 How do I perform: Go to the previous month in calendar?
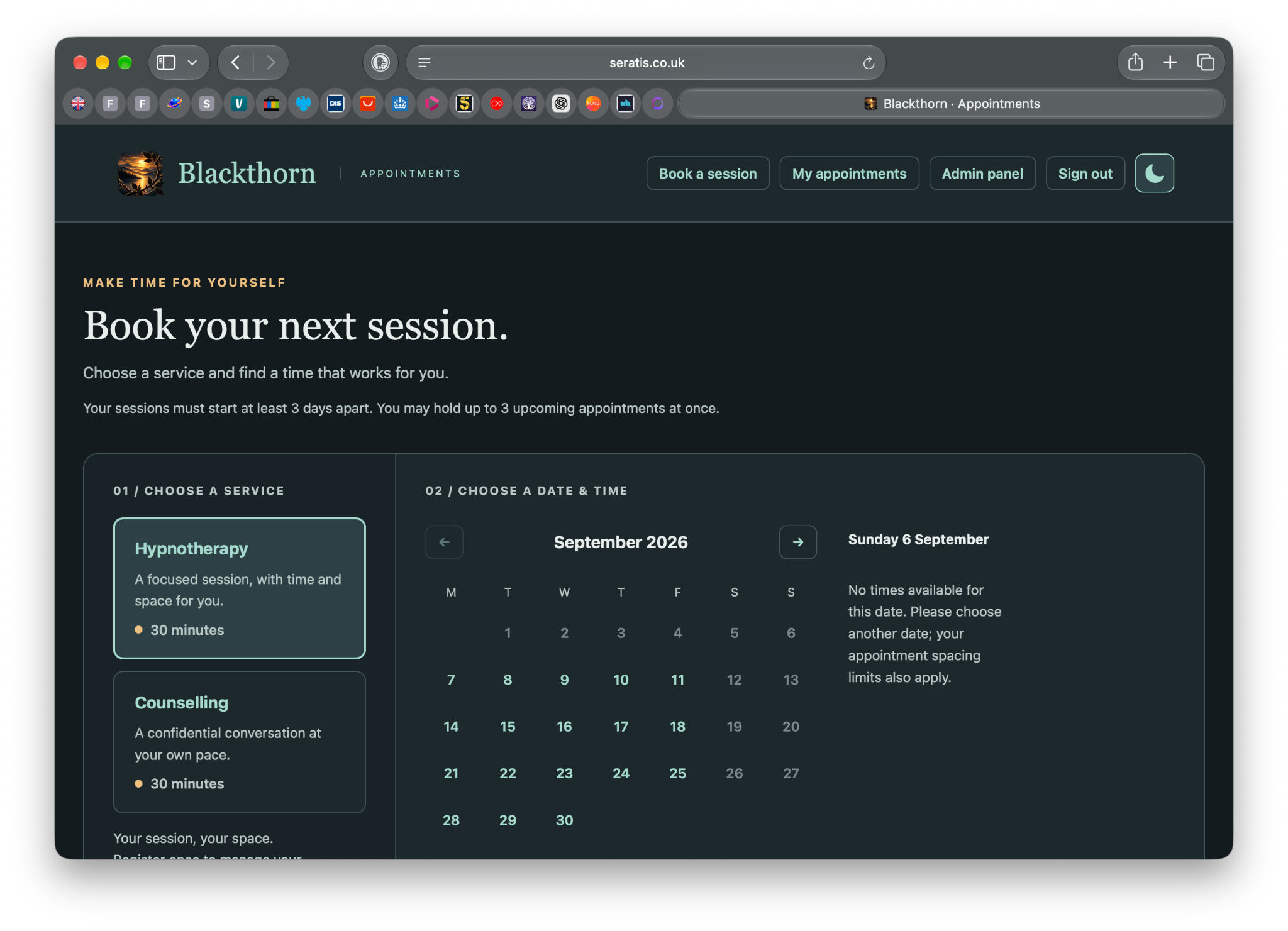point(444,542)
